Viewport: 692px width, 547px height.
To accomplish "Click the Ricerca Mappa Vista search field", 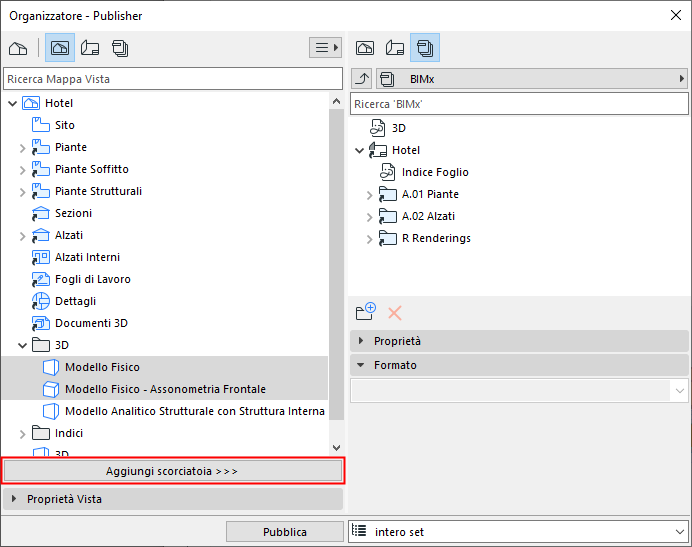I will click(173, 79).
